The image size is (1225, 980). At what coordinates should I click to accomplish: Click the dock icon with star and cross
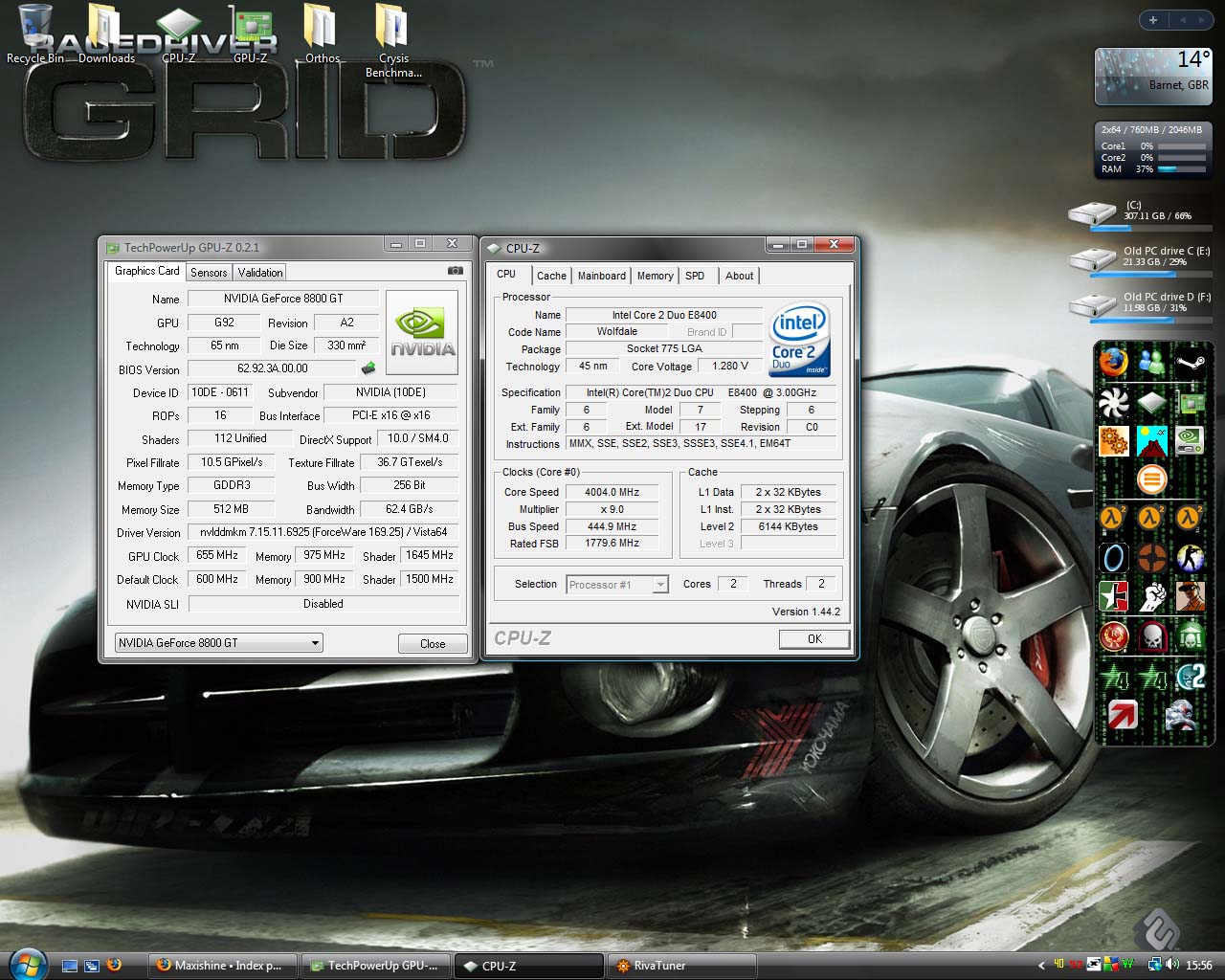point(1113,596)
